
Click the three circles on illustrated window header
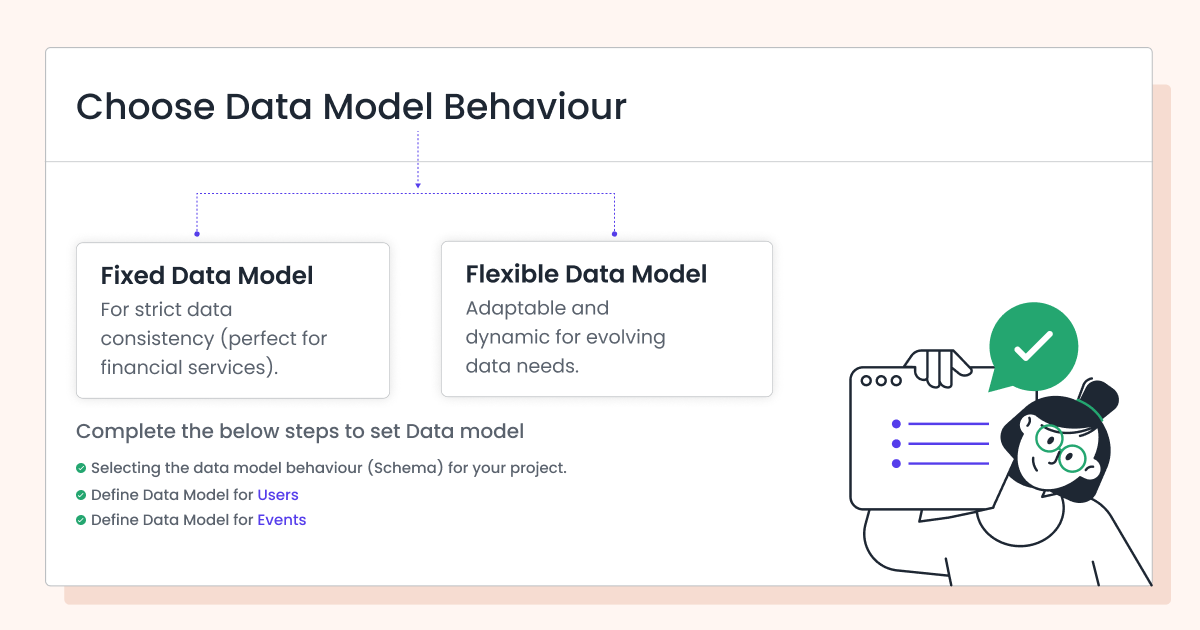(881, 381)
